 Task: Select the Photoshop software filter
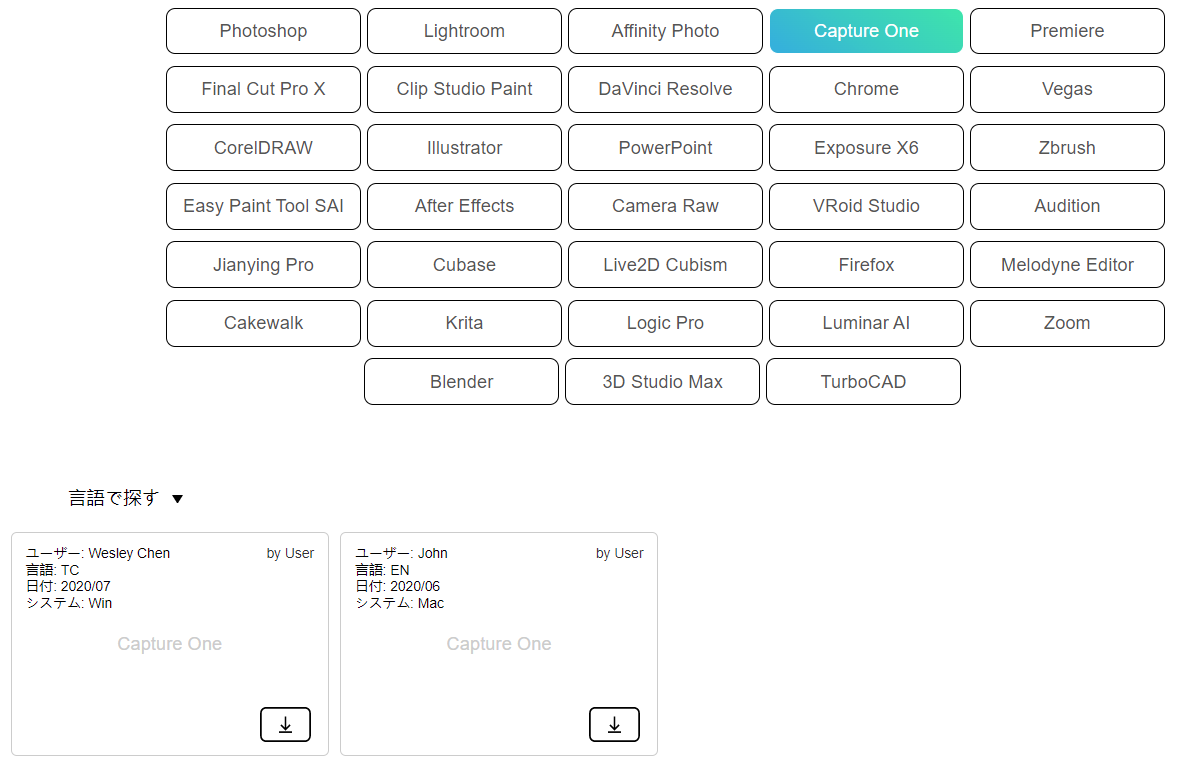pos(263,31)
